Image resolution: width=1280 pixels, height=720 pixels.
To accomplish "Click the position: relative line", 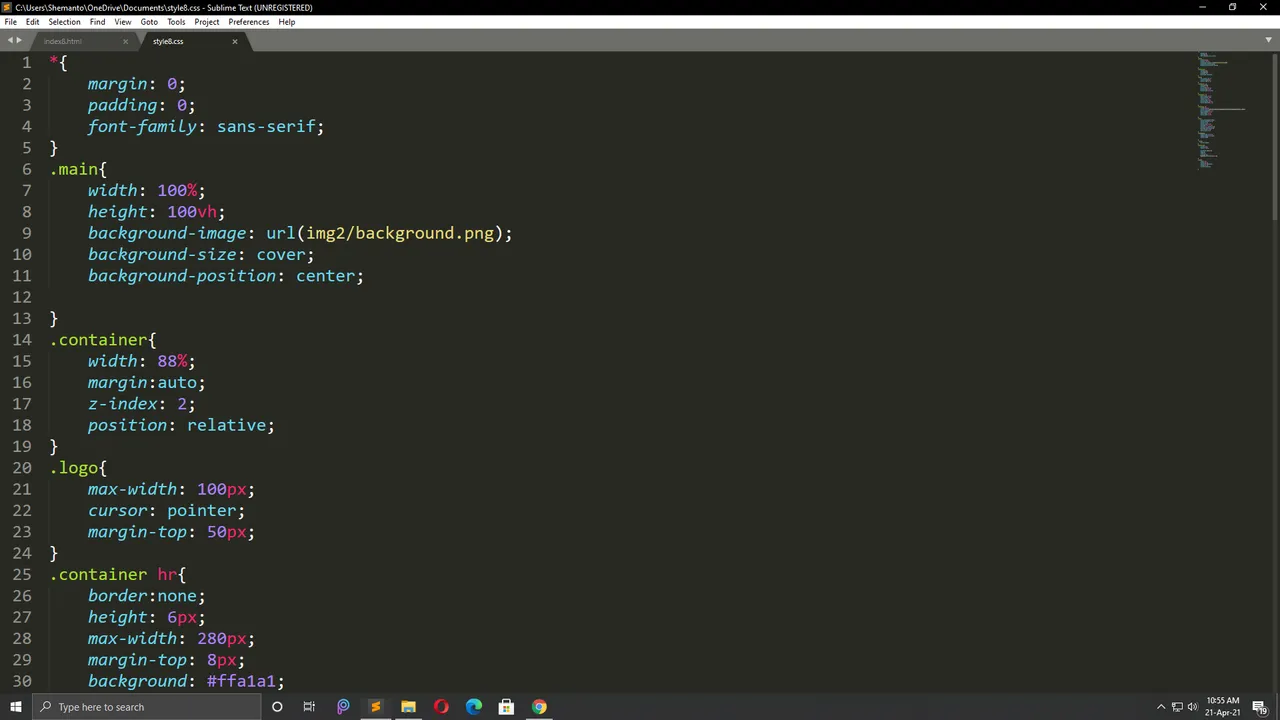I will [181, 425].
